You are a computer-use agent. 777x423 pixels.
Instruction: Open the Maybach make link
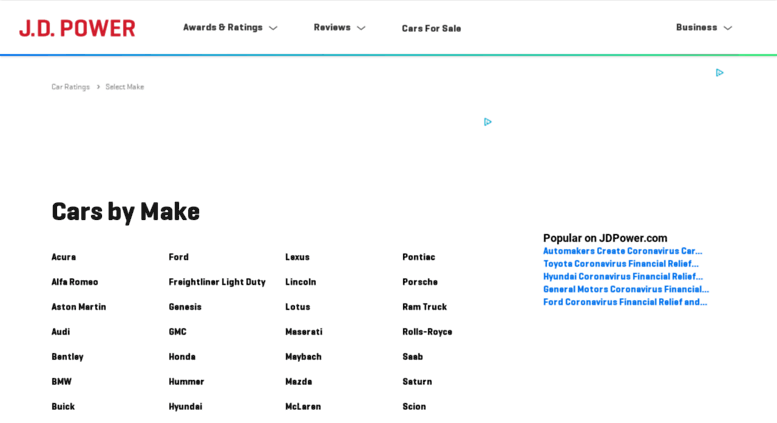pos(303,357)
